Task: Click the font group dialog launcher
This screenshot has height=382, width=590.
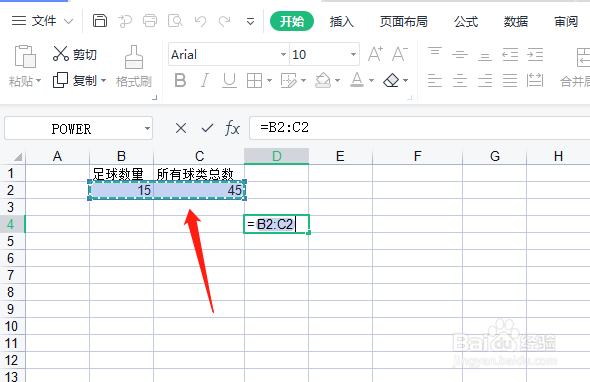Action: [x=410, y=98]
